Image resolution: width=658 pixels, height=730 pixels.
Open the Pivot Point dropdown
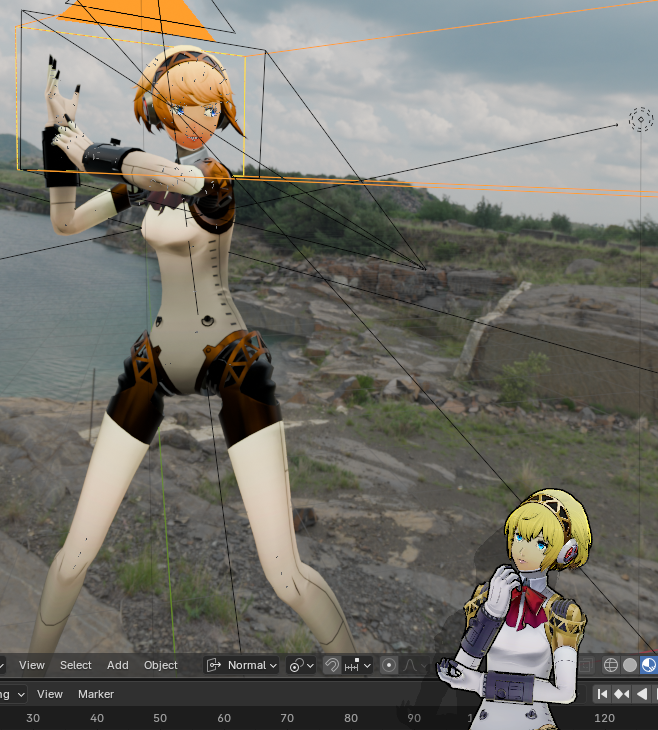click(x=301, y=665)
